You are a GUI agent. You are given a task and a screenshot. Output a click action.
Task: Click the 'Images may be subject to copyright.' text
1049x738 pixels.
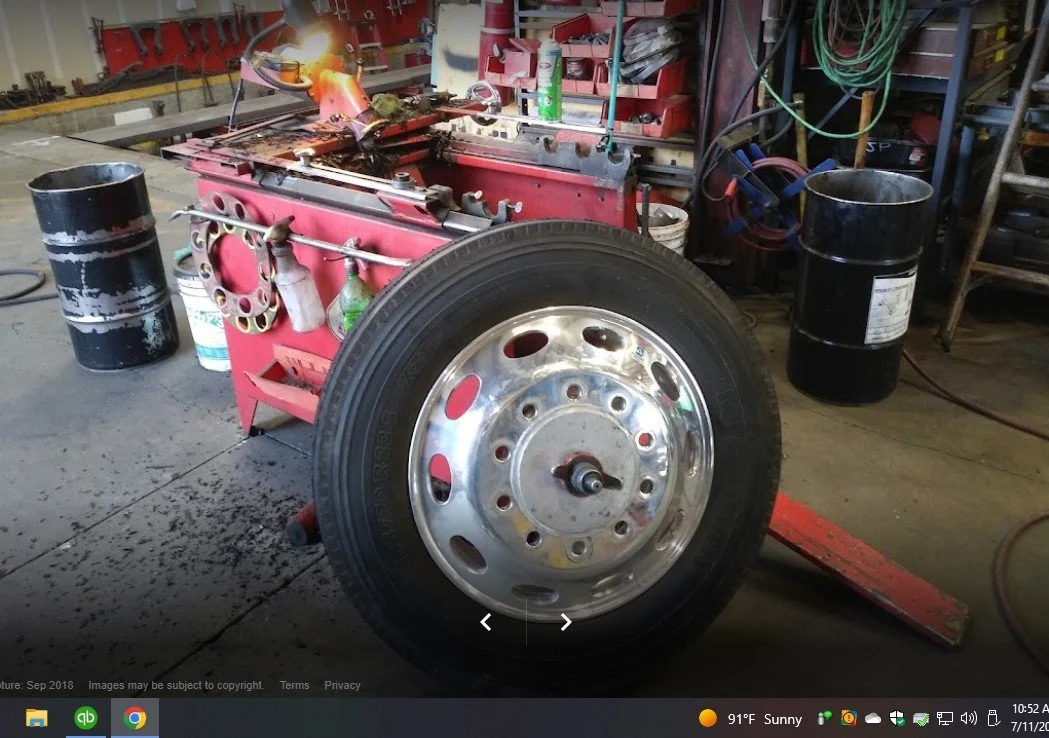click(x=176, y=685)
